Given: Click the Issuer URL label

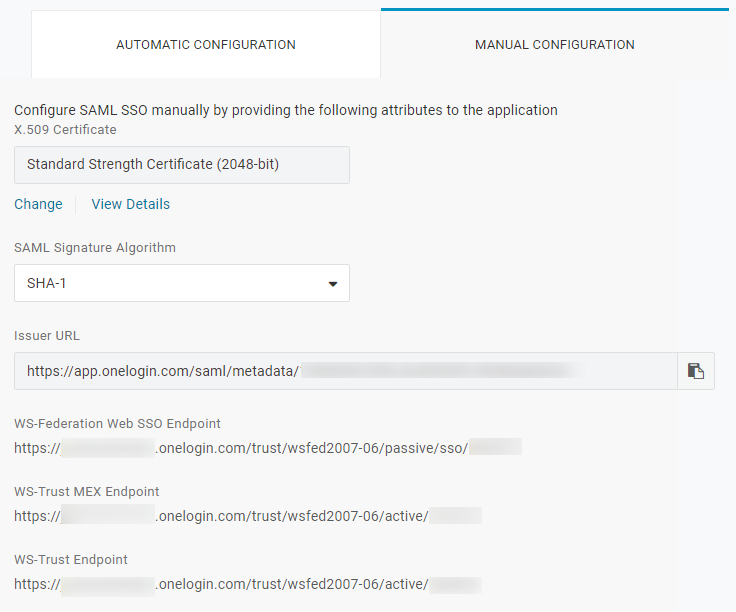Looking at the screenshot, I should click(47, 336).
